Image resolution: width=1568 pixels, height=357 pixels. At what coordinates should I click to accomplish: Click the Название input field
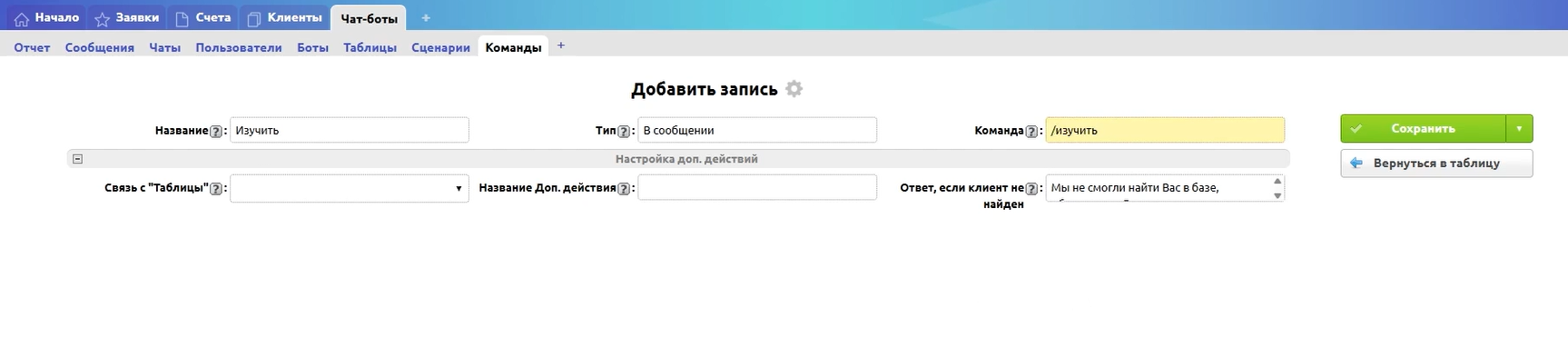coord(350,130)
